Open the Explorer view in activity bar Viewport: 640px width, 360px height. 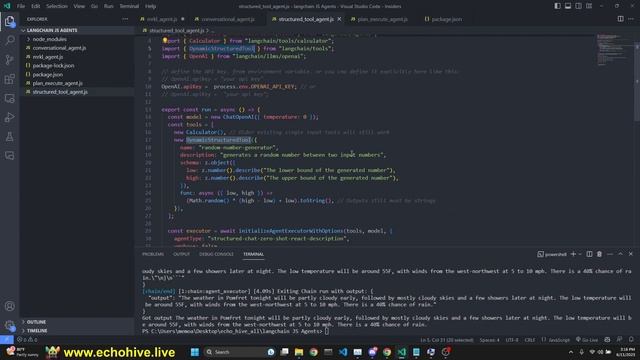9,21
